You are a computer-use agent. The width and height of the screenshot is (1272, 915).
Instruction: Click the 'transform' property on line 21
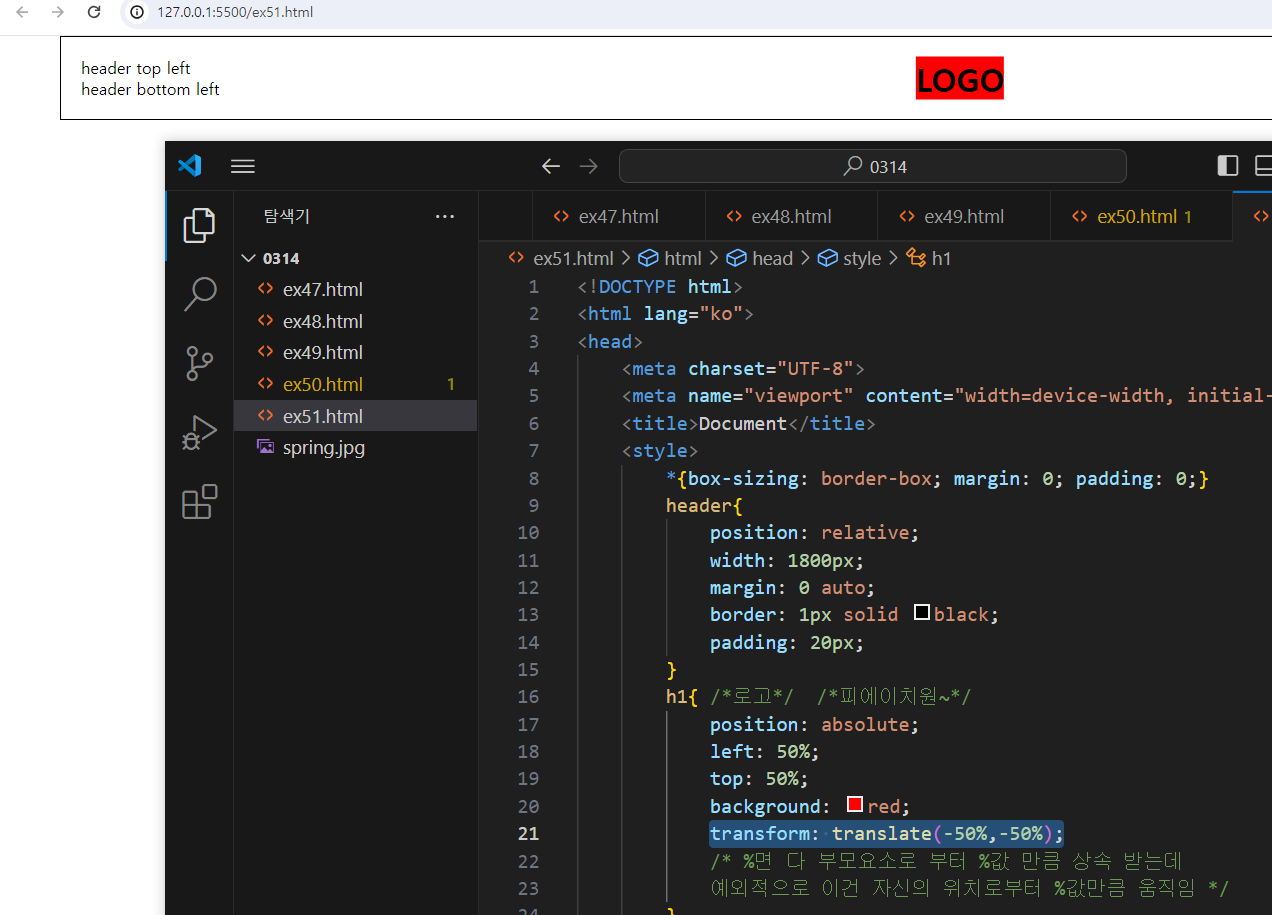[765, 834]
